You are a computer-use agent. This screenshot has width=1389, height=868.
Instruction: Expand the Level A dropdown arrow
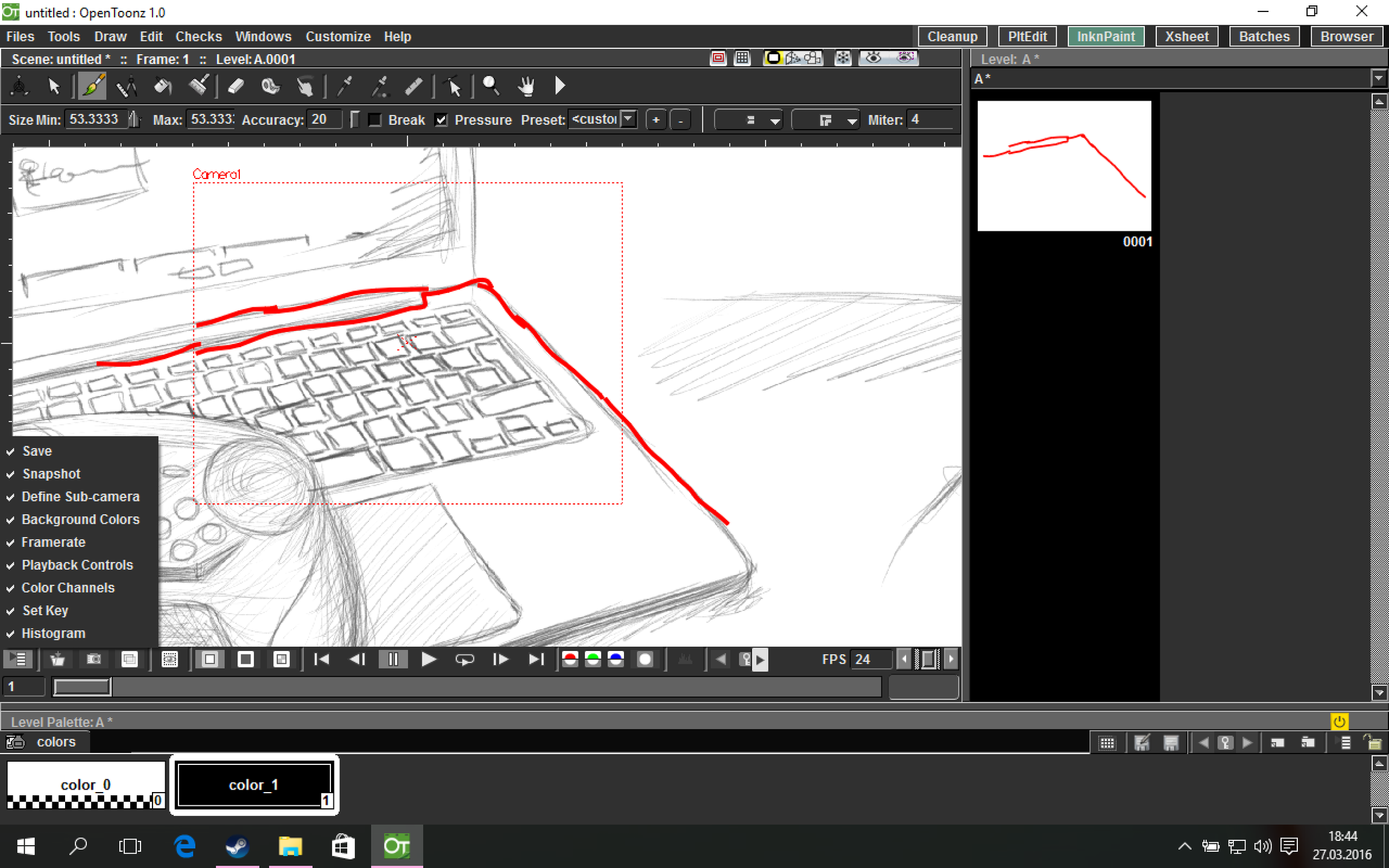coord(1378,78)
